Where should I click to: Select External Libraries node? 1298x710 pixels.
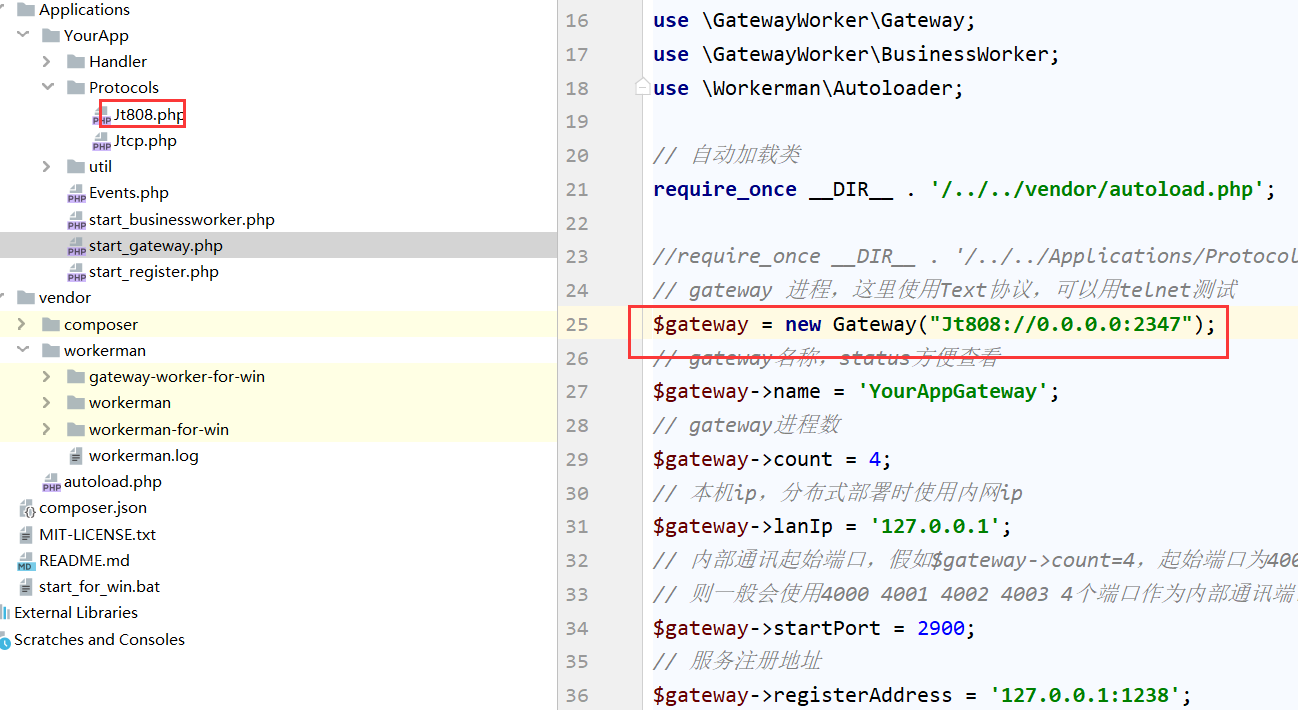pyautogui.click(x=76, y=612)
